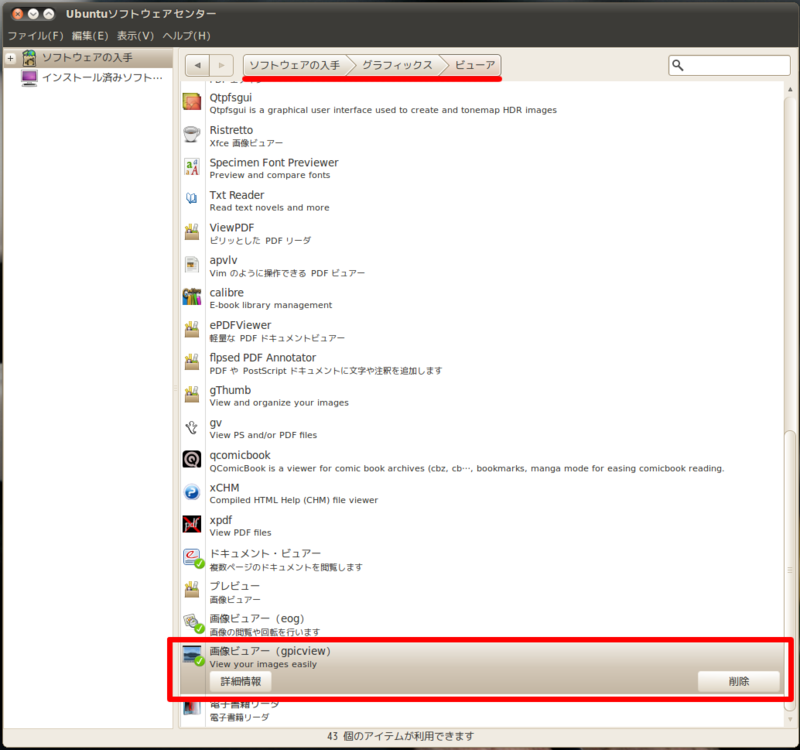Open the 表示(V) menu

point(135,36)
